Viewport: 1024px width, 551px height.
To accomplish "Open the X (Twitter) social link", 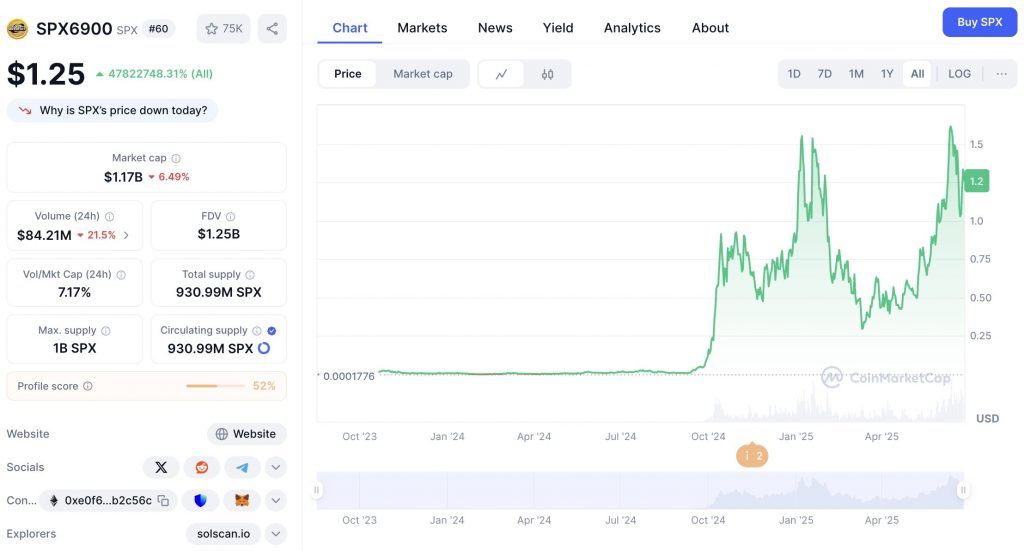I will tap(161, 467).
